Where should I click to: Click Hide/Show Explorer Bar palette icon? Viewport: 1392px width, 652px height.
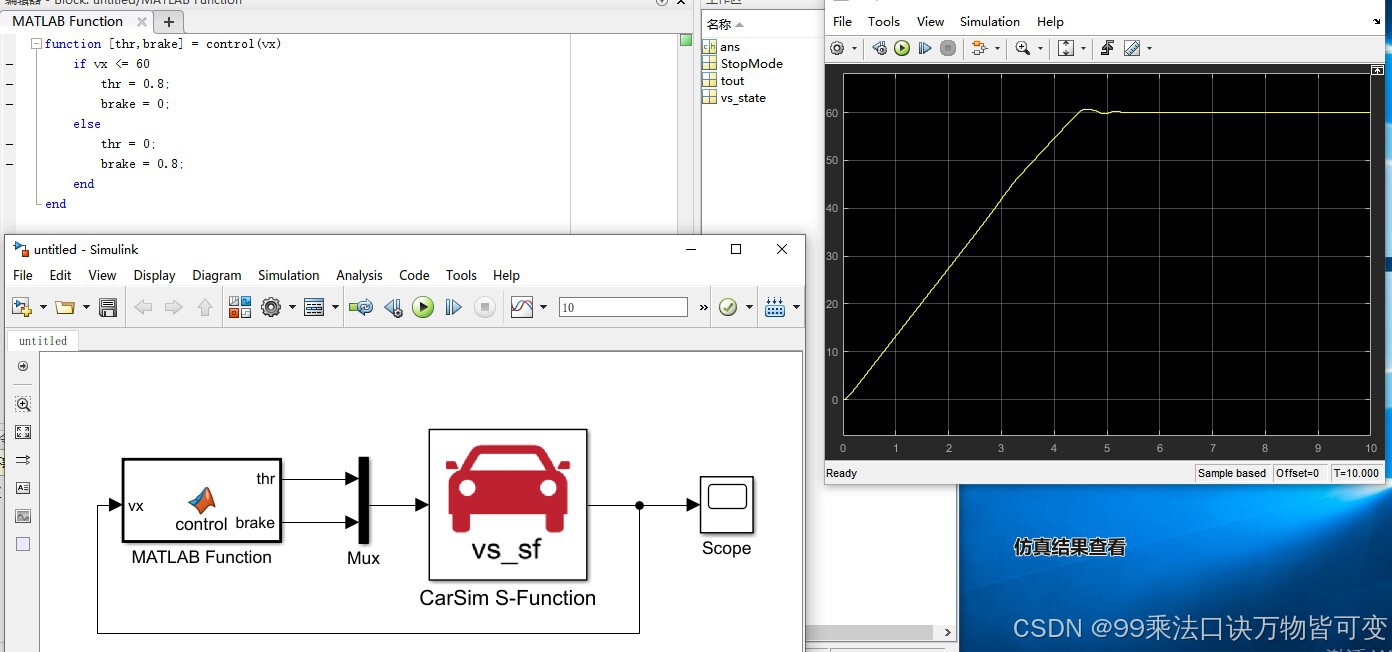(x=23, y=366)
